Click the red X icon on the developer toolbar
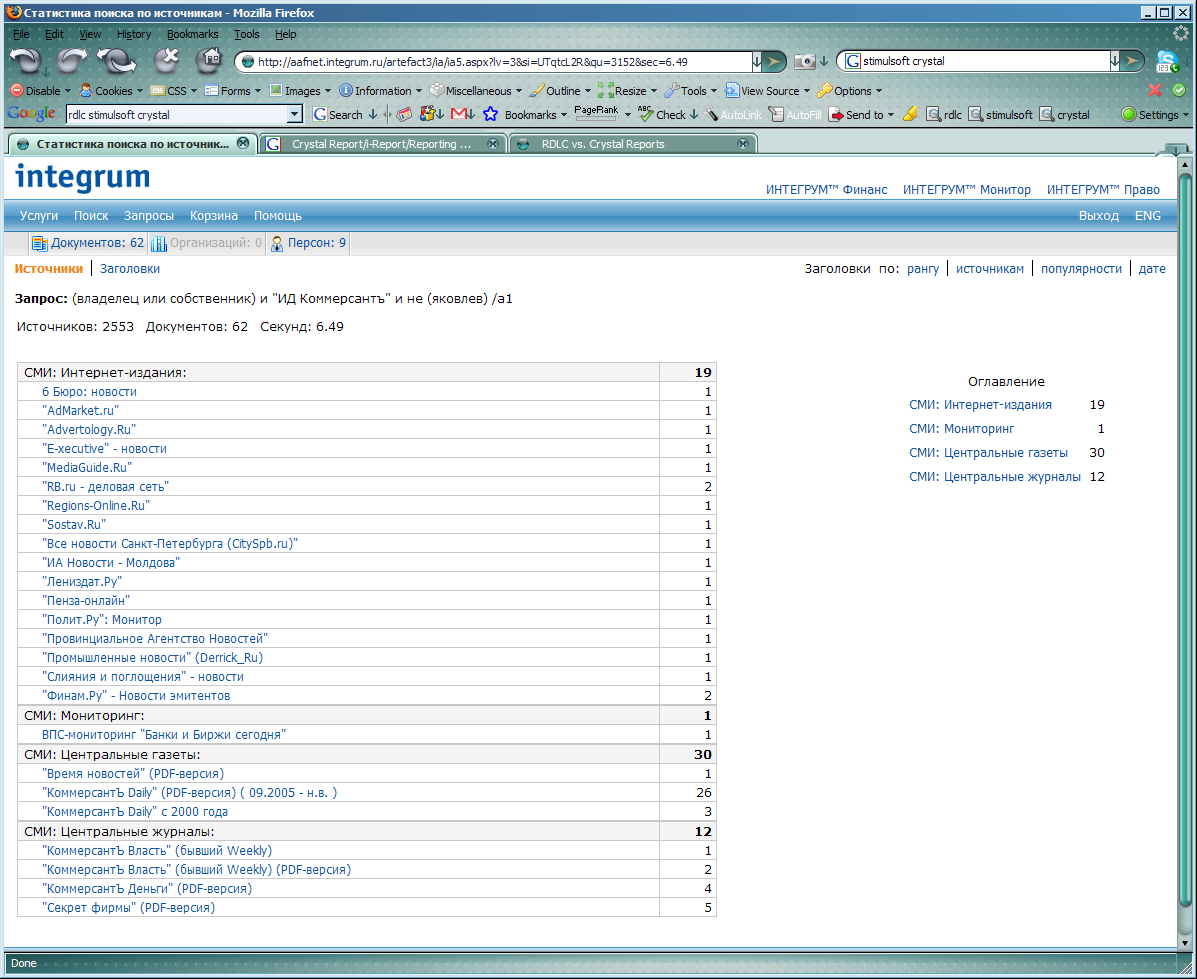The height and width of the screenshot is (979, 1197). point(1155,90)
